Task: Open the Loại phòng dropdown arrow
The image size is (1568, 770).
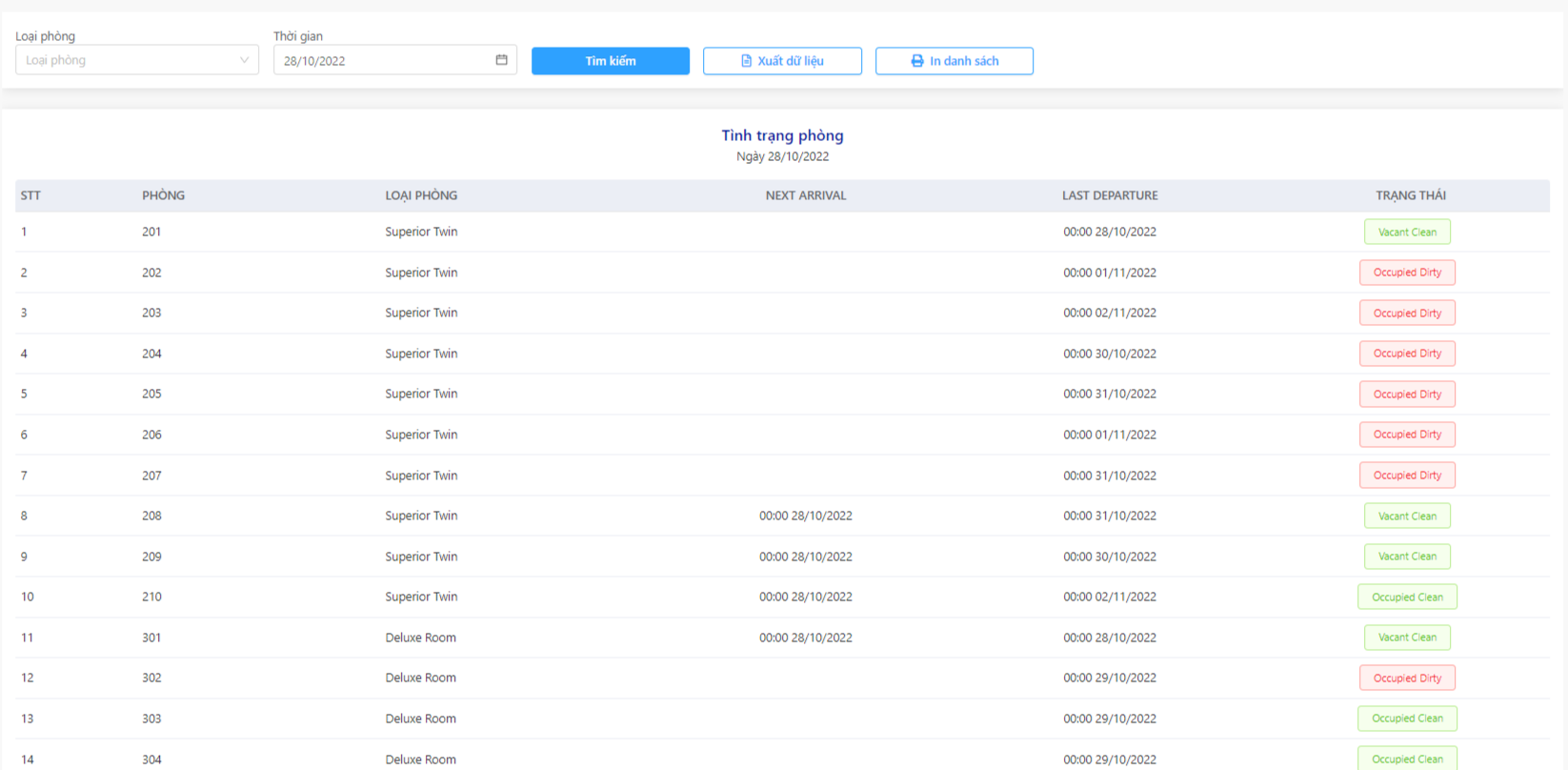Action: pyautogui.click(x=244, y=60)
